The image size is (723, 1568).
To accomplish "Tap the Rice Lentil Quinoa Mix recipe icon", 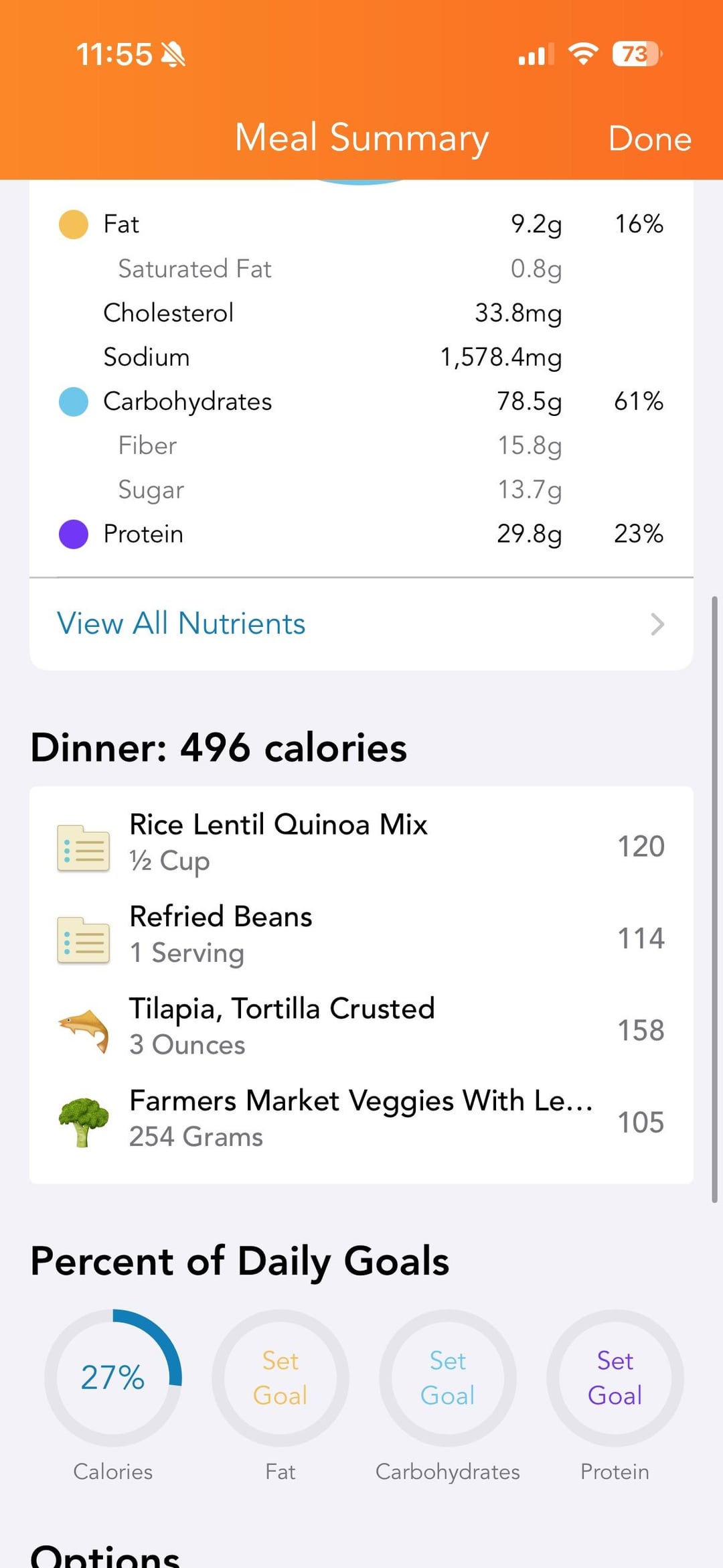I will click(84, 847).
